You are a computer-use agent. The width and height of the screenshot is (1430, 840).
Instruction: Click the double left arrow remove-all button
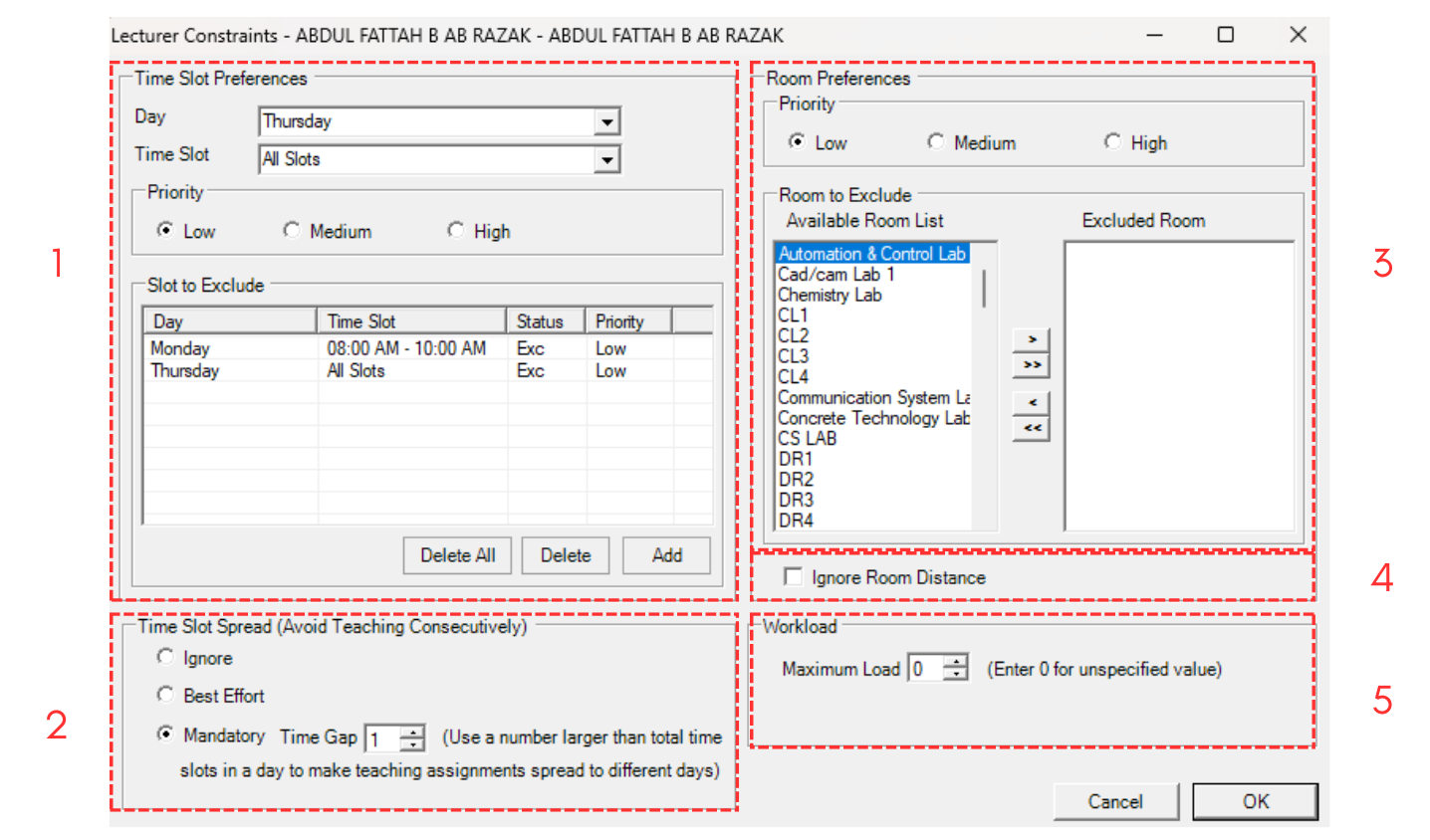[1031, 428]
